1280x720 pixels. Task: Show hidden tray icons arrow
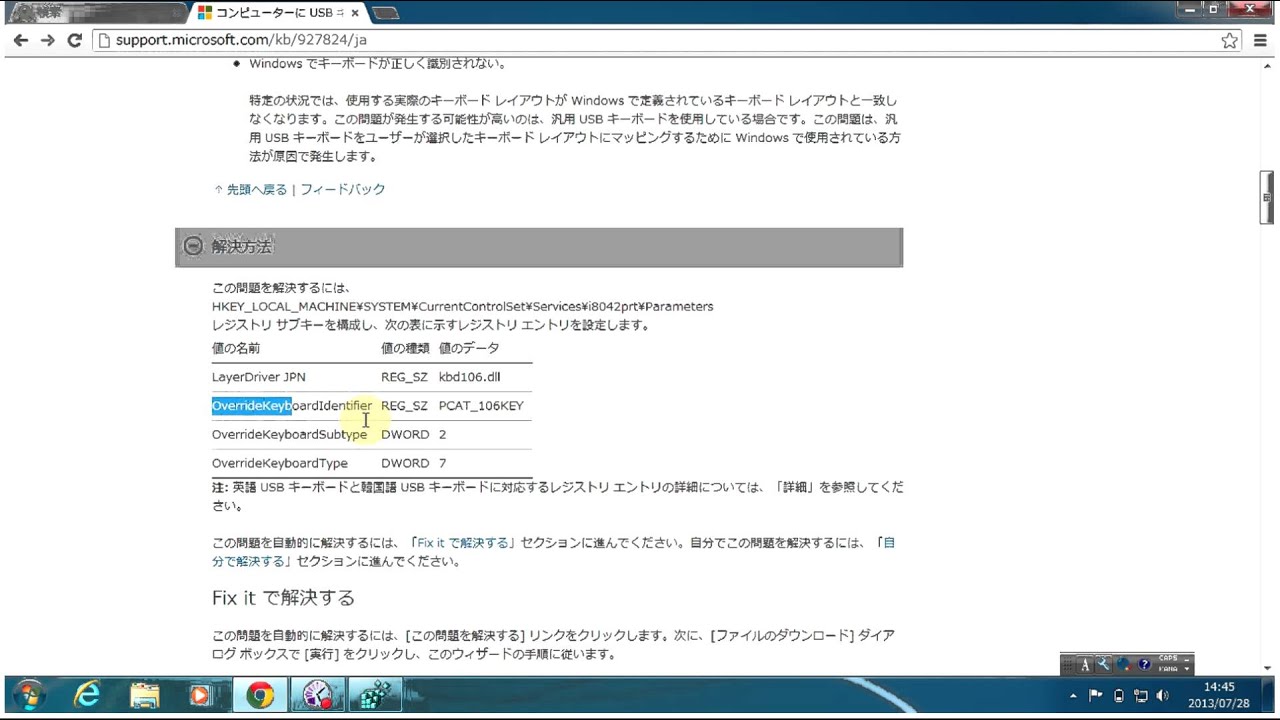pyautogui.click(x=1074, y=695)
